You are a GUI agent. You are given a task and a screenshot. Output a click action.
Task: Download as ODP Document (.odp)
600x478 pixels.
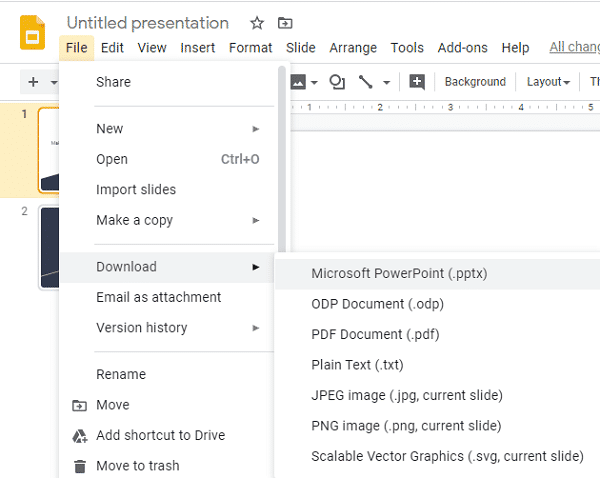(x=437, y=304)
